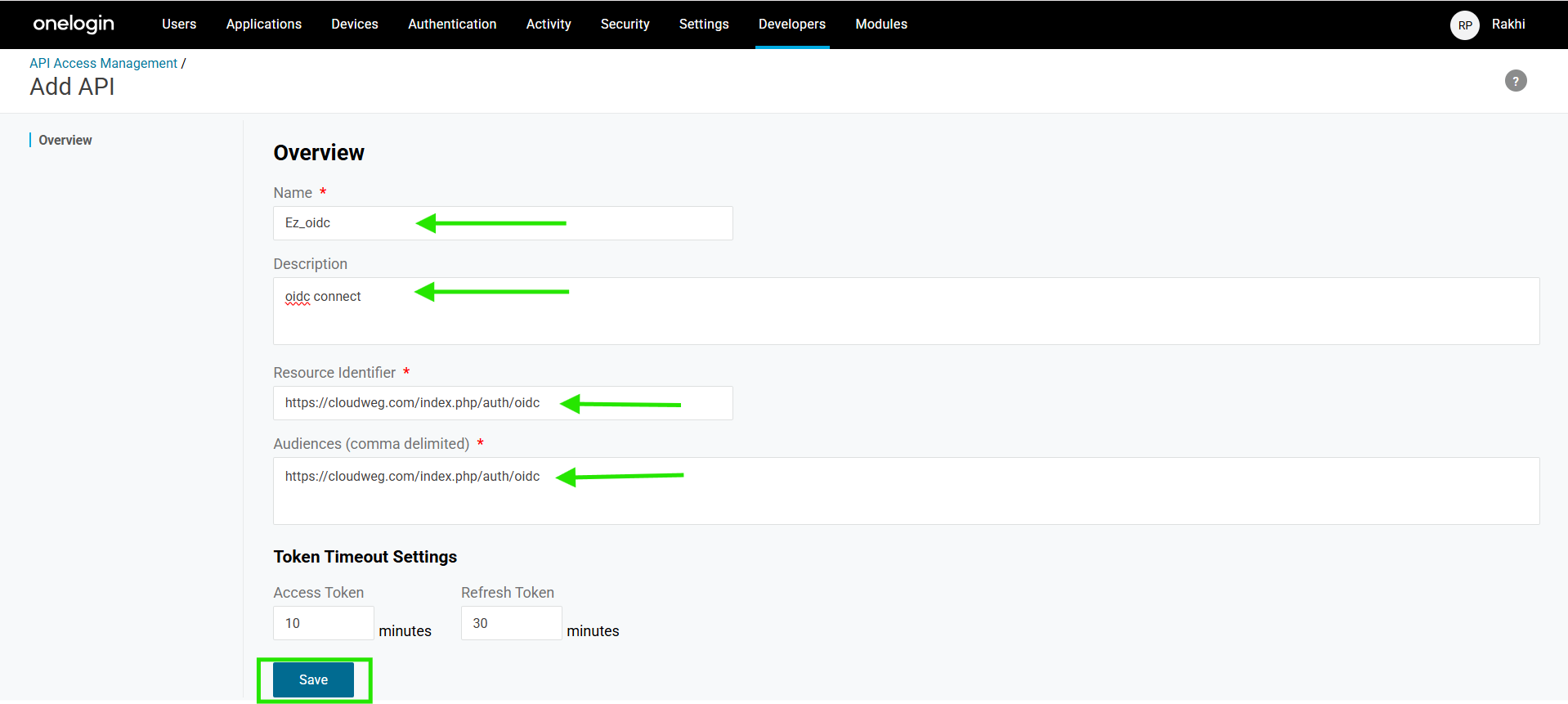Viewport: 1568px width, 704px height.
Task: Click the Add API page title
Action: 72,87
